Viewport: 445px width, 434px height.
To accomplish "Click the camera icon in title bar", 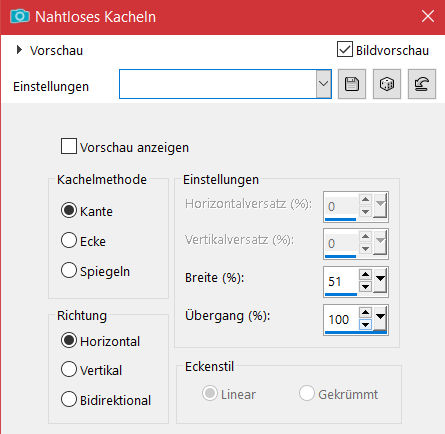I will click(x=20, y=16).
